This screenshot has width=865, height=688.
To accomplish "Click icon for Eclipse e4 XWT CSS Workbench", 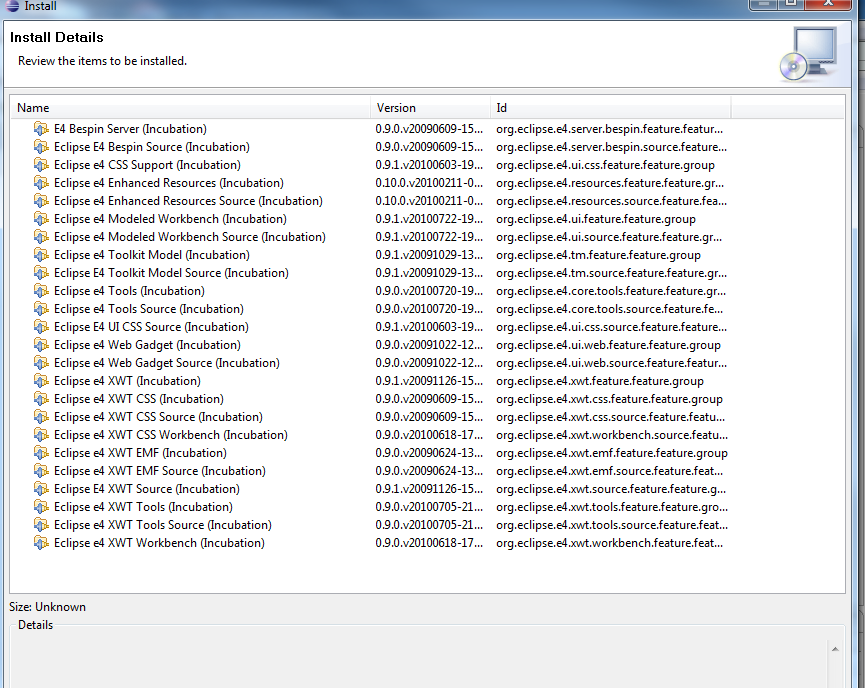I will (41, 435).
